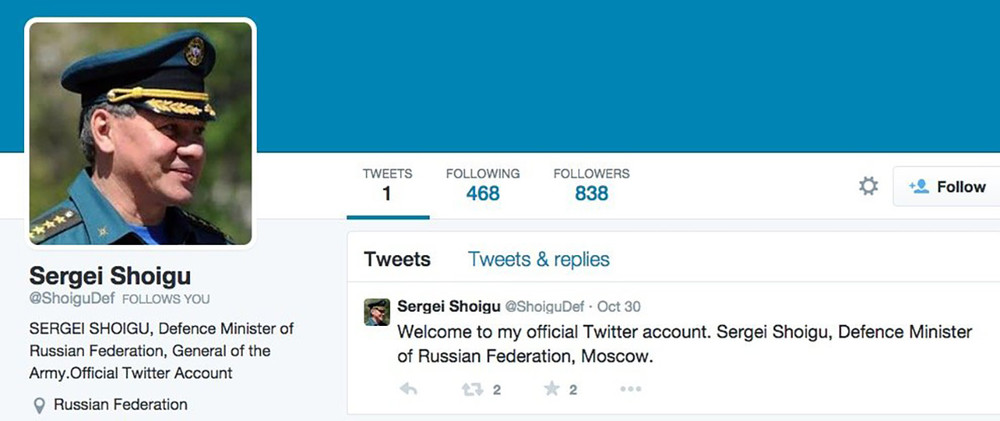Click small avatar beside the tweet
The height and width of the screenshot is (421, 1000).
pyautogui.click(x=377, y=312)
